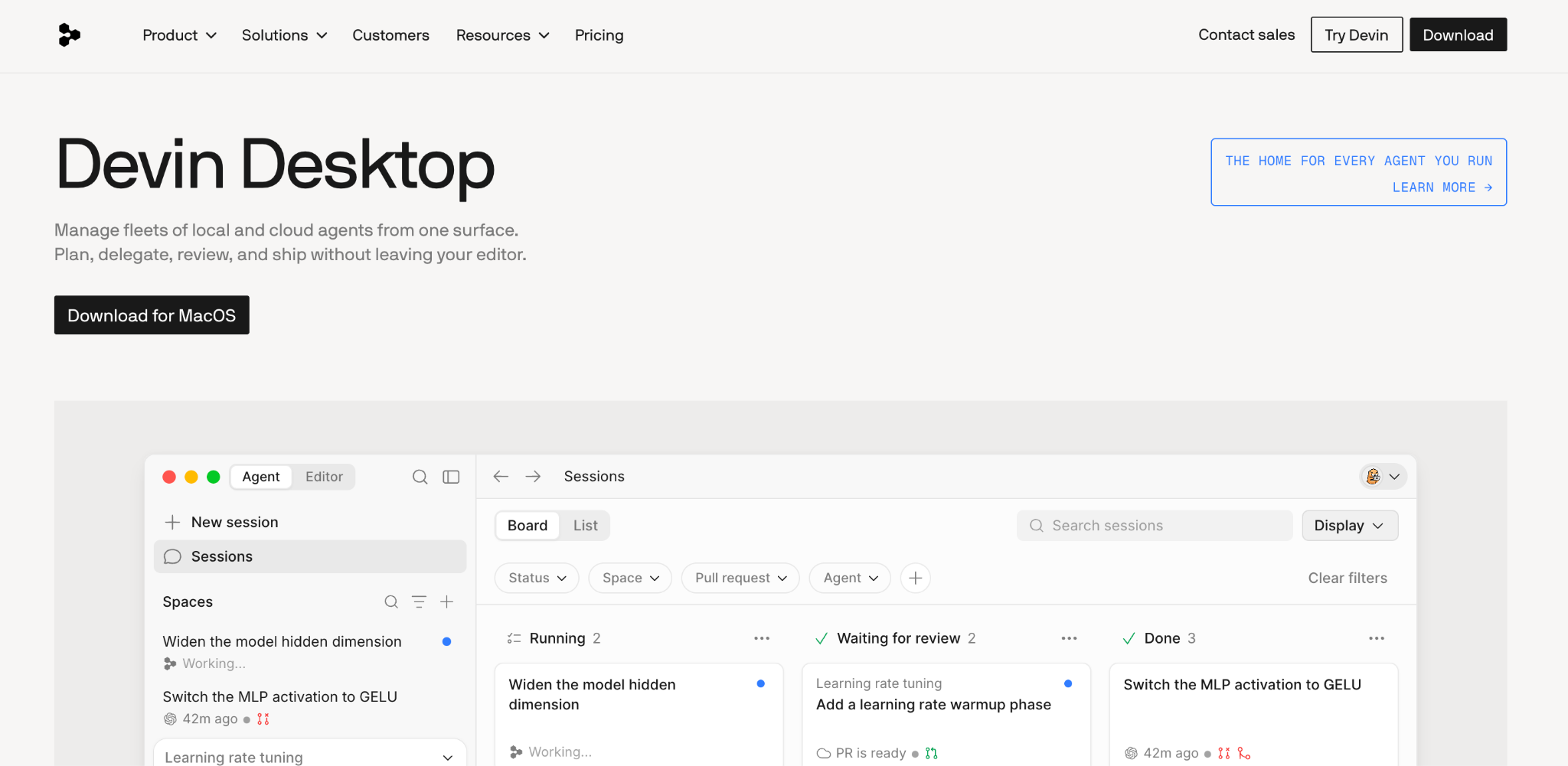Go forward with the right arrow
Image resolution: width=1568 pixels, height=766 pixels.
coord(533,477)
